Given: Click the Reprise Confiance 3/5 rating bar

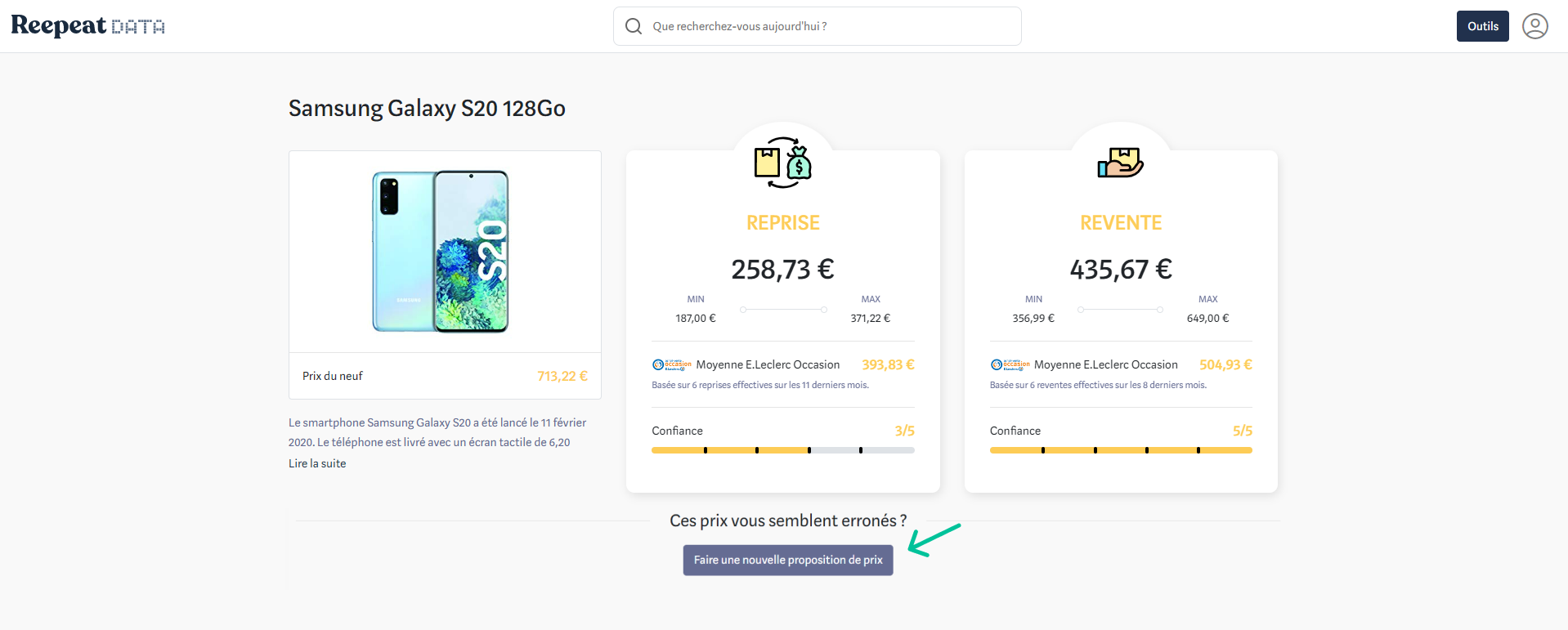Looking at the screenshot, I should [x=782, y=450].
